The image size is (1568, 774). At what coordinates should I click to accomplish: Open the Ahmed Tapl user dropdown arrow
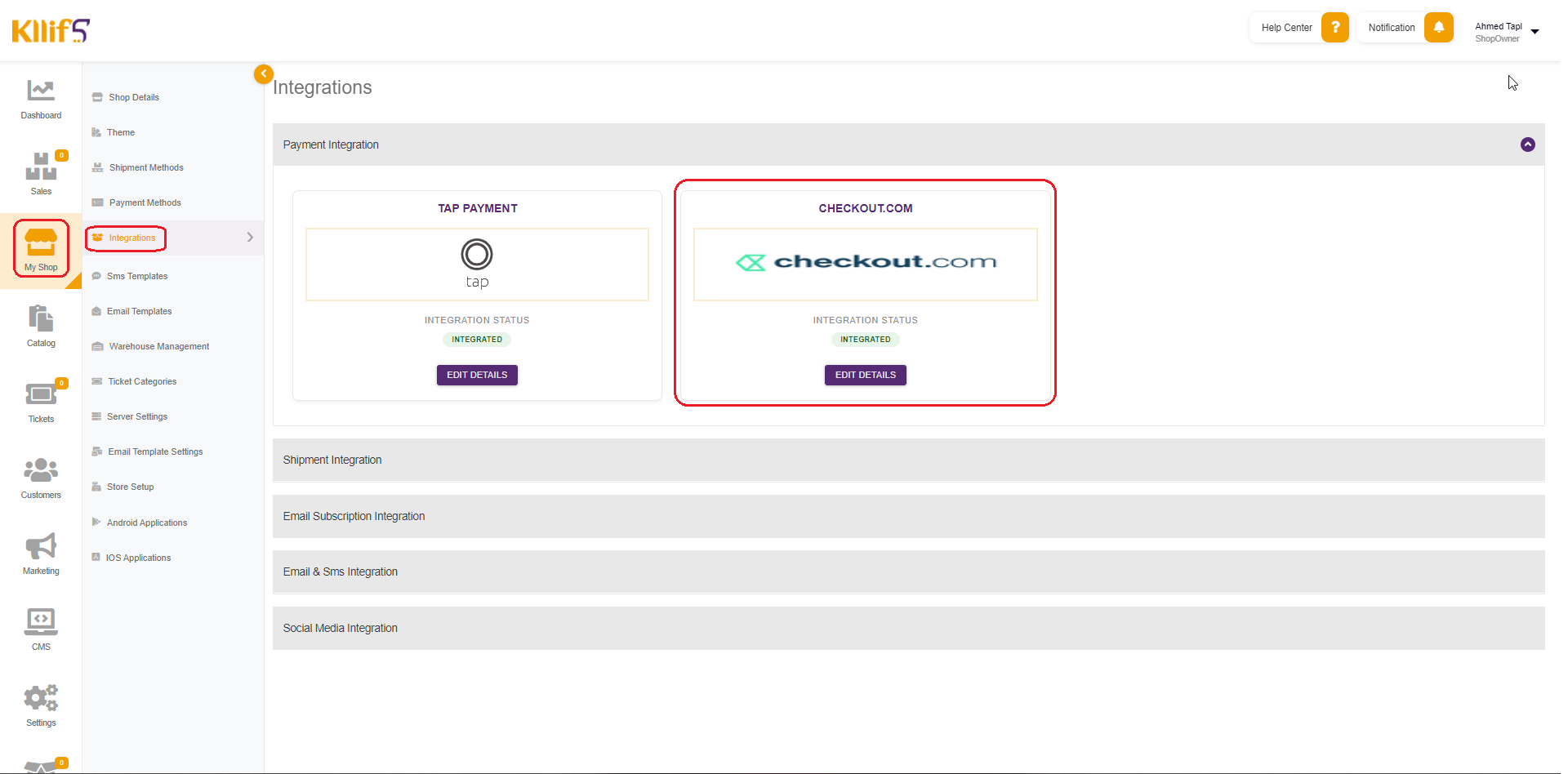pos(1535,32)
